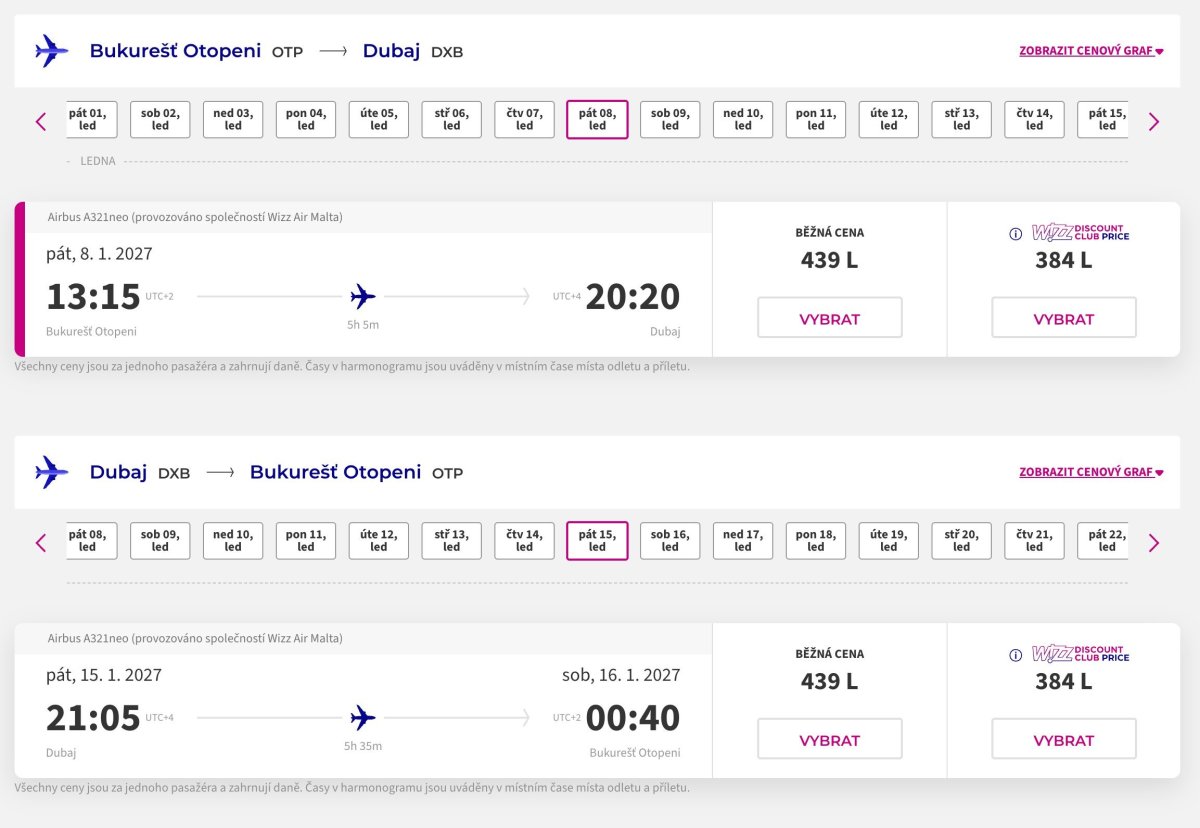The height and width of the screenshot is (828, 1200).
Task: Expand outbound price chart via Zobrazit cenový graf
Action: pyautogui.click(x=1091, y=51)
